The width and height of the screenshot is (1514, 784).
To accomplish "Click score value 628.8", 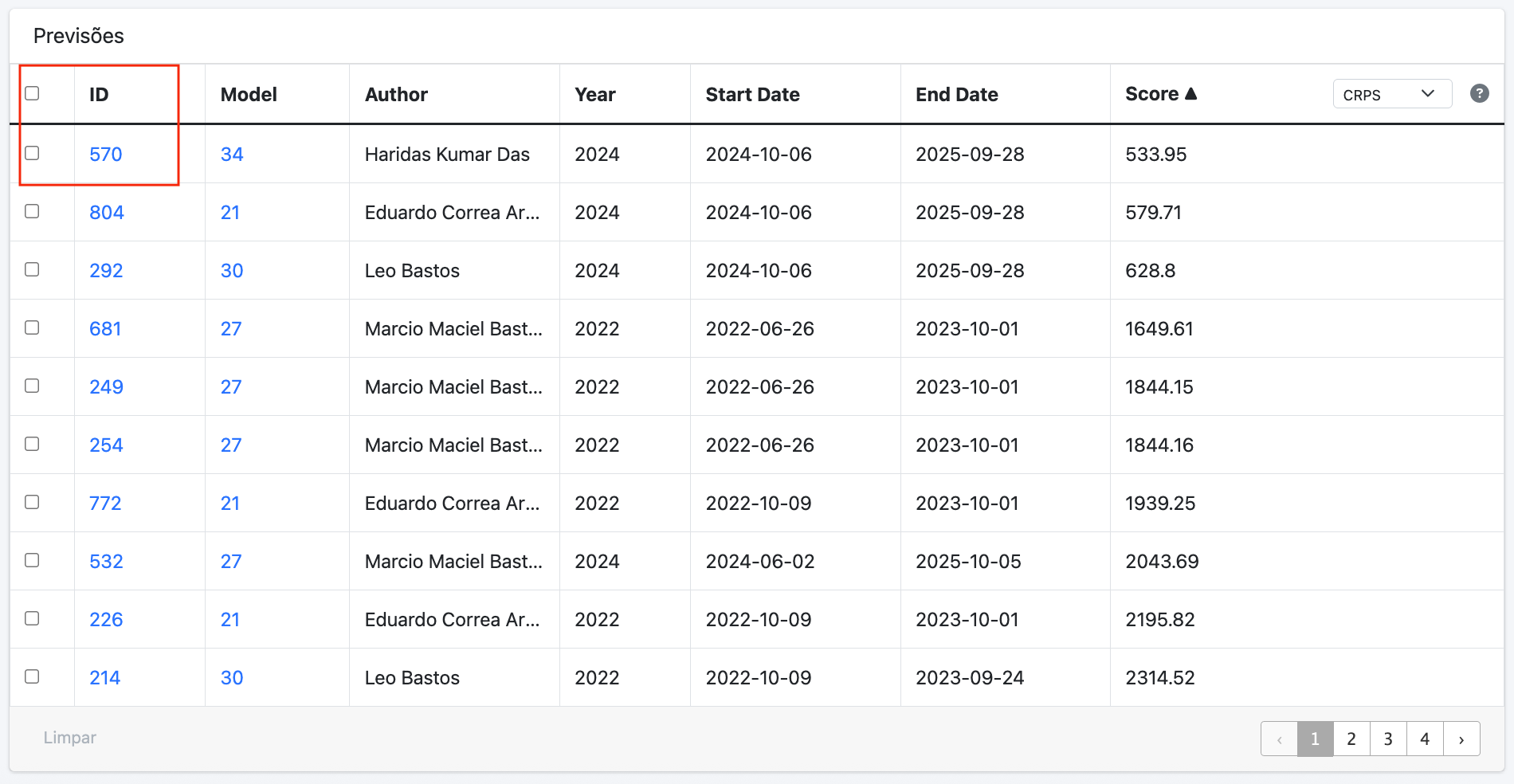I will (x=1150, y=271).
